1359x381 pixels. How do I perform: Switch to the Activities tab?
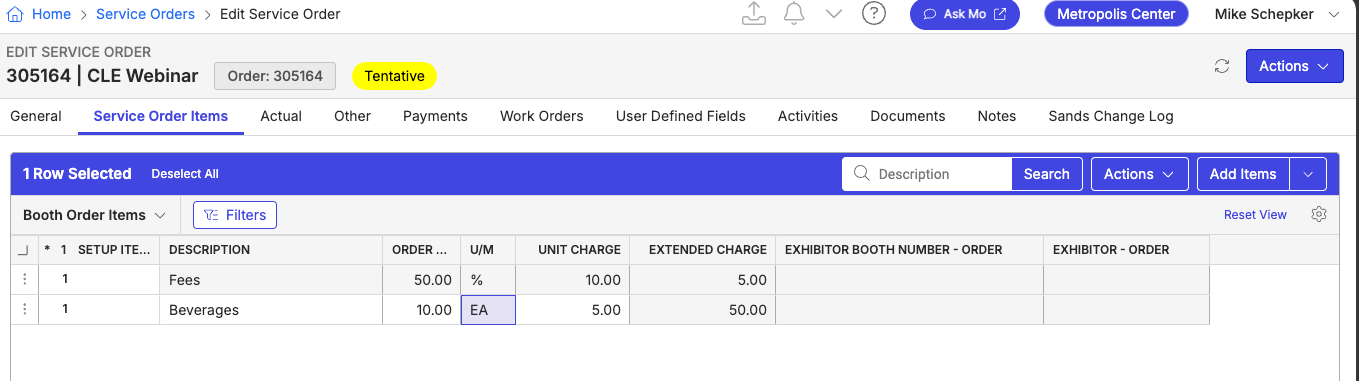808,116
